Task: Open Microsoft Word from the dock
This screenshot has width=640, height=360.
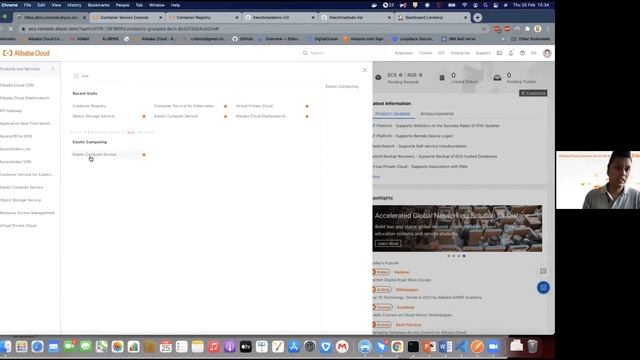Action: coord(445,347)
